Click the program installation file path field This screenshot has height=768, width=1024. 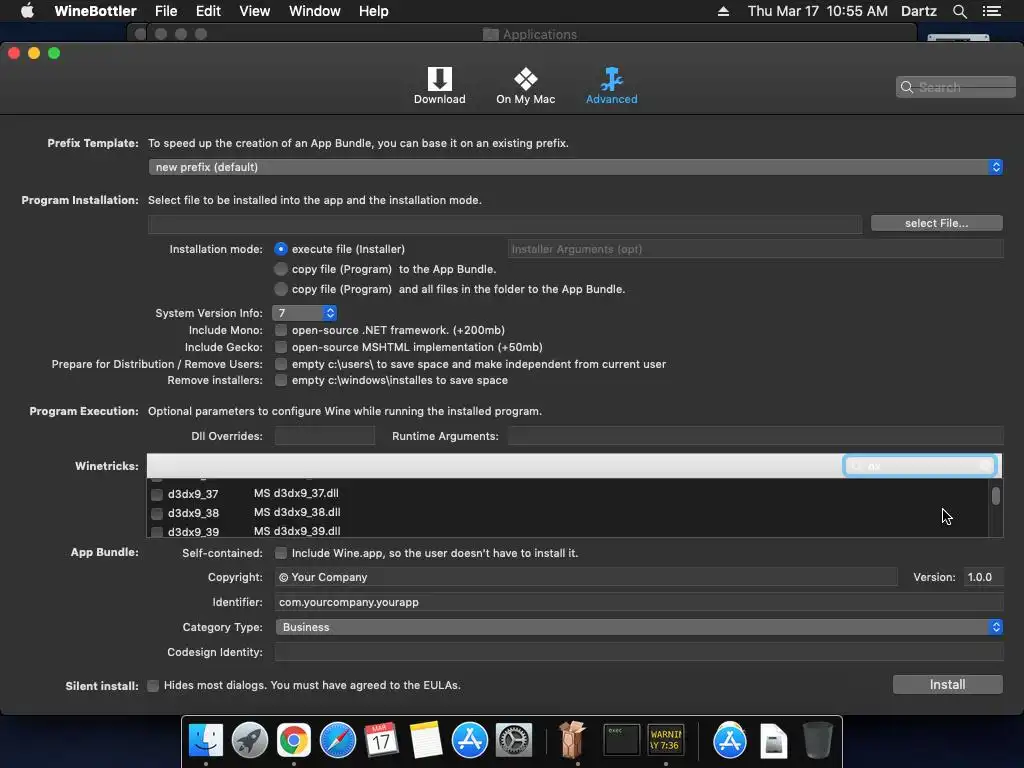pyautogui.click(x=505, y=224)
